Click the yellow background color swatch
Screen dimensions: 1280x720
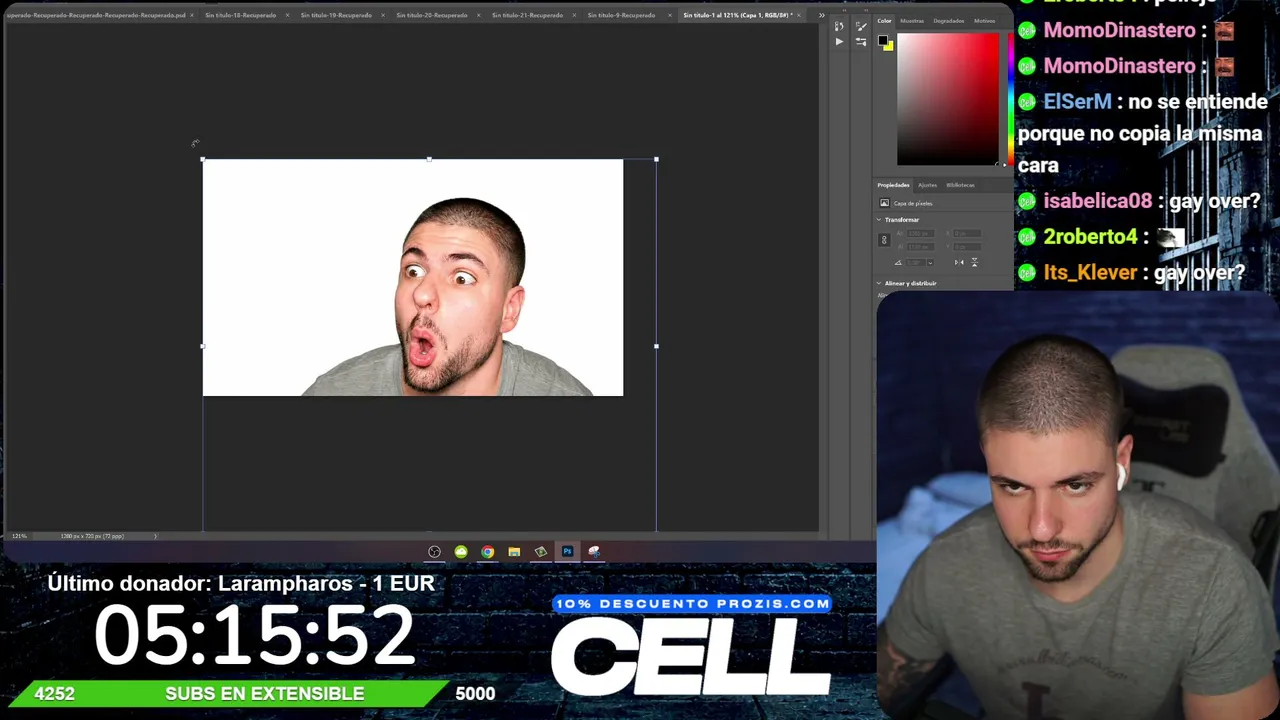pos(889,46)
